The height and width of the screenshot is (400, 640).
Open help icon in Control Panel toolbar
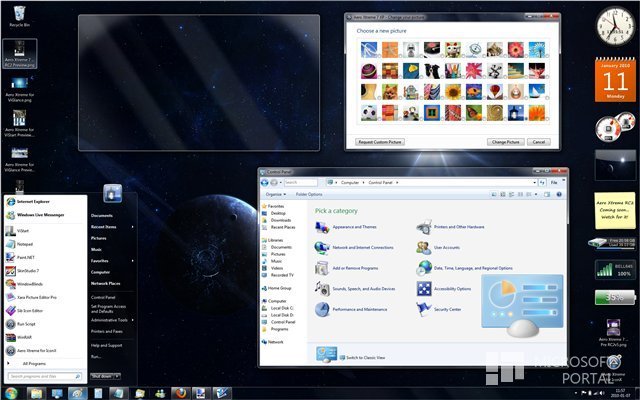tap(559, 194)
